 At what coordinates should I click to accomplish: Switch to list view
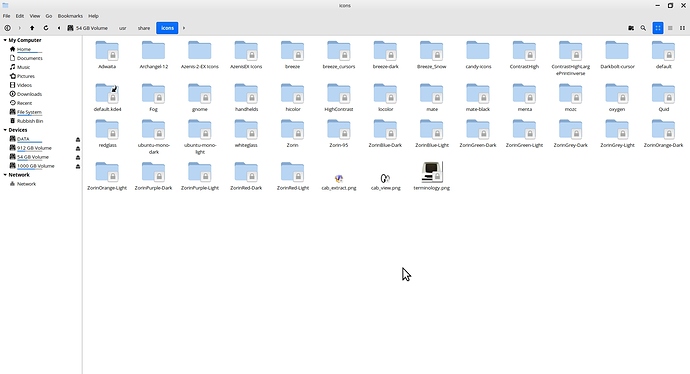[x=670, y=28]
